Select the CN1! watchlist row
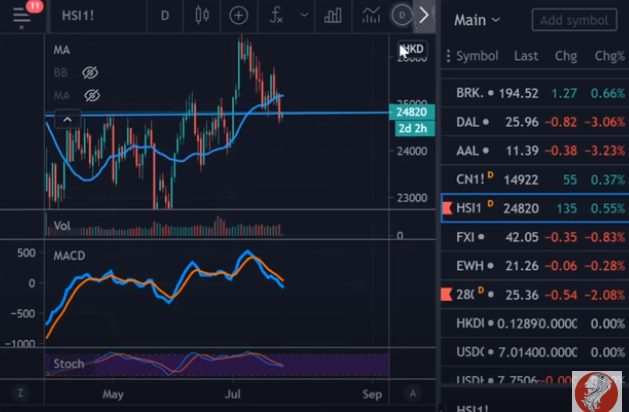This screenshot has height=412, width=629. pyautogui.click(x=535, y=180)
